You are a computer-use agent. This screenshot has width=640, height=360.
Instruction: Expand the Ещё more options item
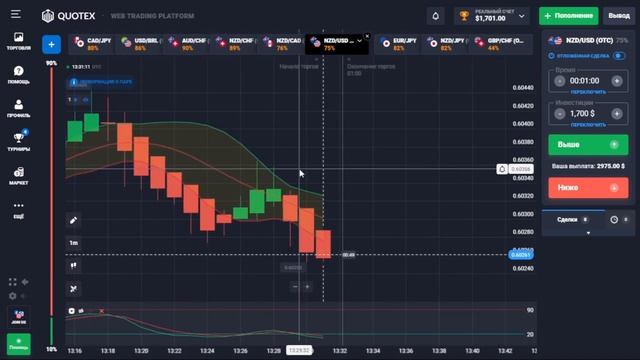pos(18,210)
